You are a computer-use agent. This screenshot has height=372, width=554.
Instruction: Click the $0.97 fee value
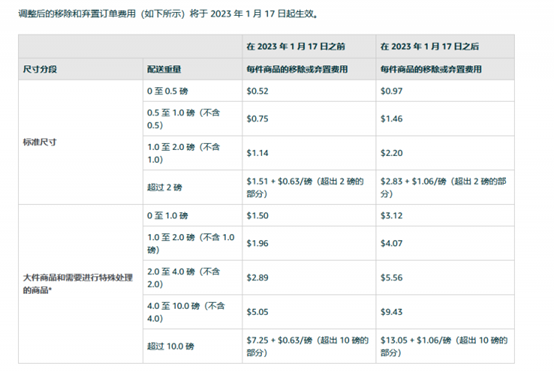[391, 91]
